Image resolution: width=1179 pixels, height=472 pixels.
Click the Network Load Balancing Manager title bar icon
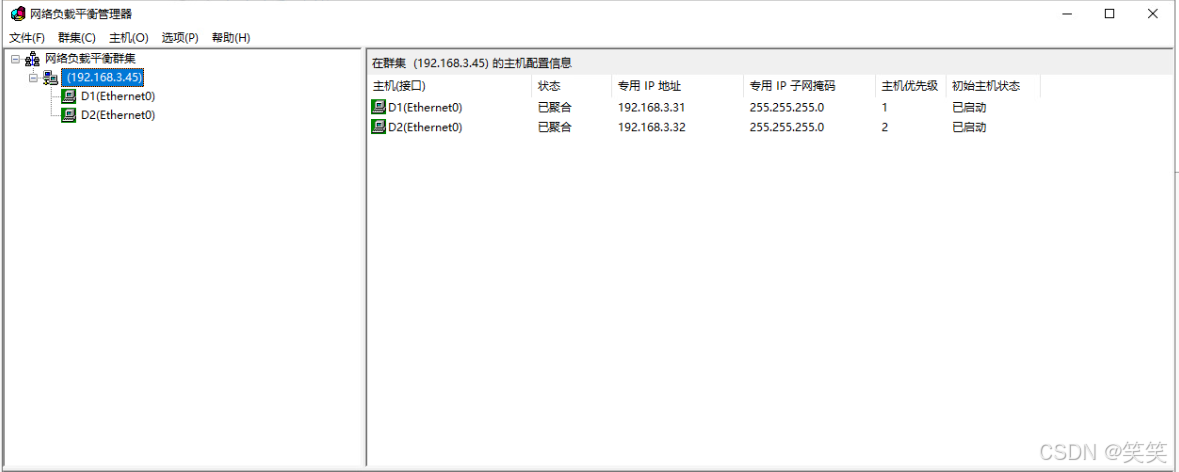(x=17, y=14)
